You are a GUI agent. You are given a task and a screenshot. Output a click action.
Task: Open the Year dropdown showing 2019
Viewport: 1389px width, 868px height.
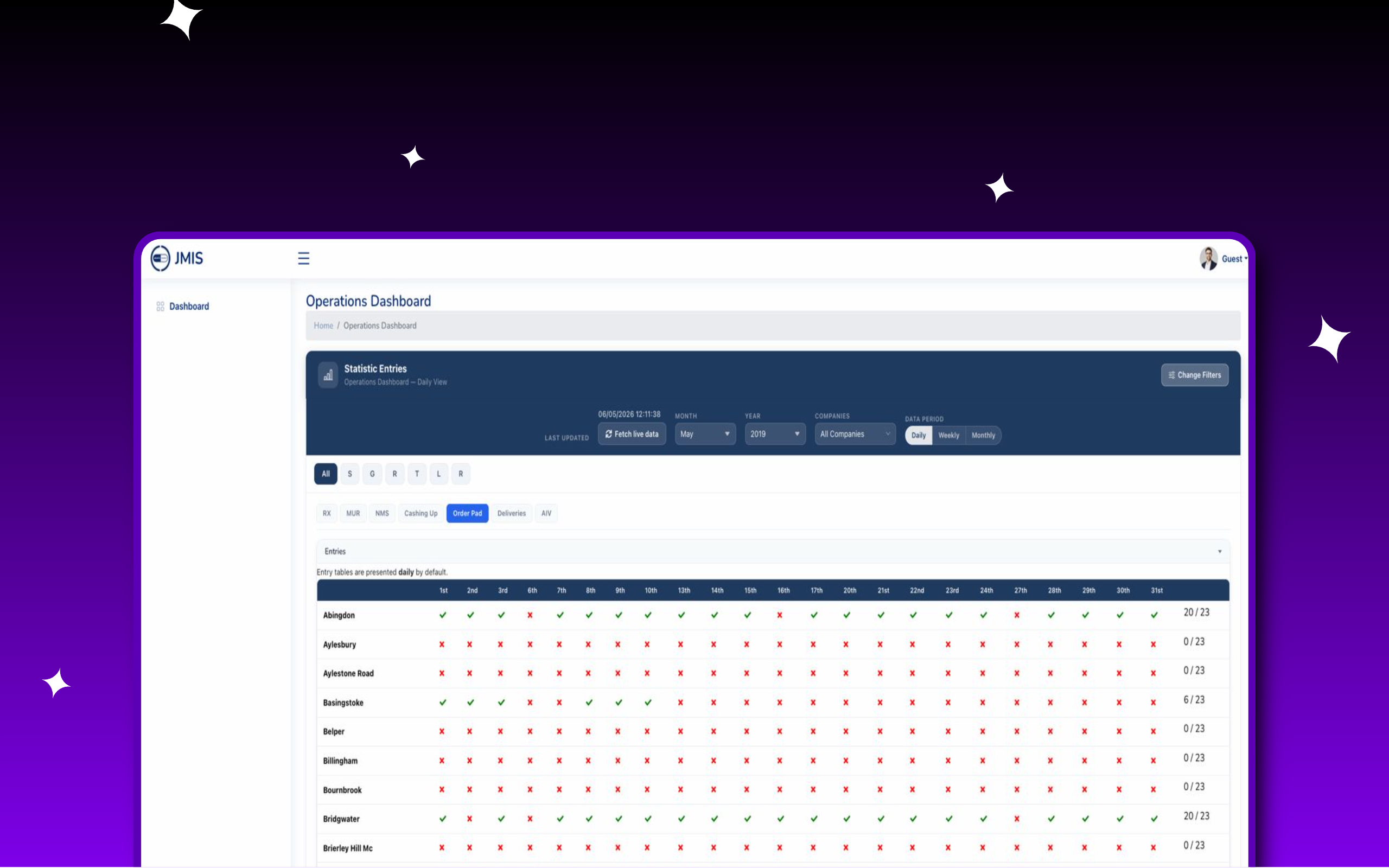click(775, 434)
